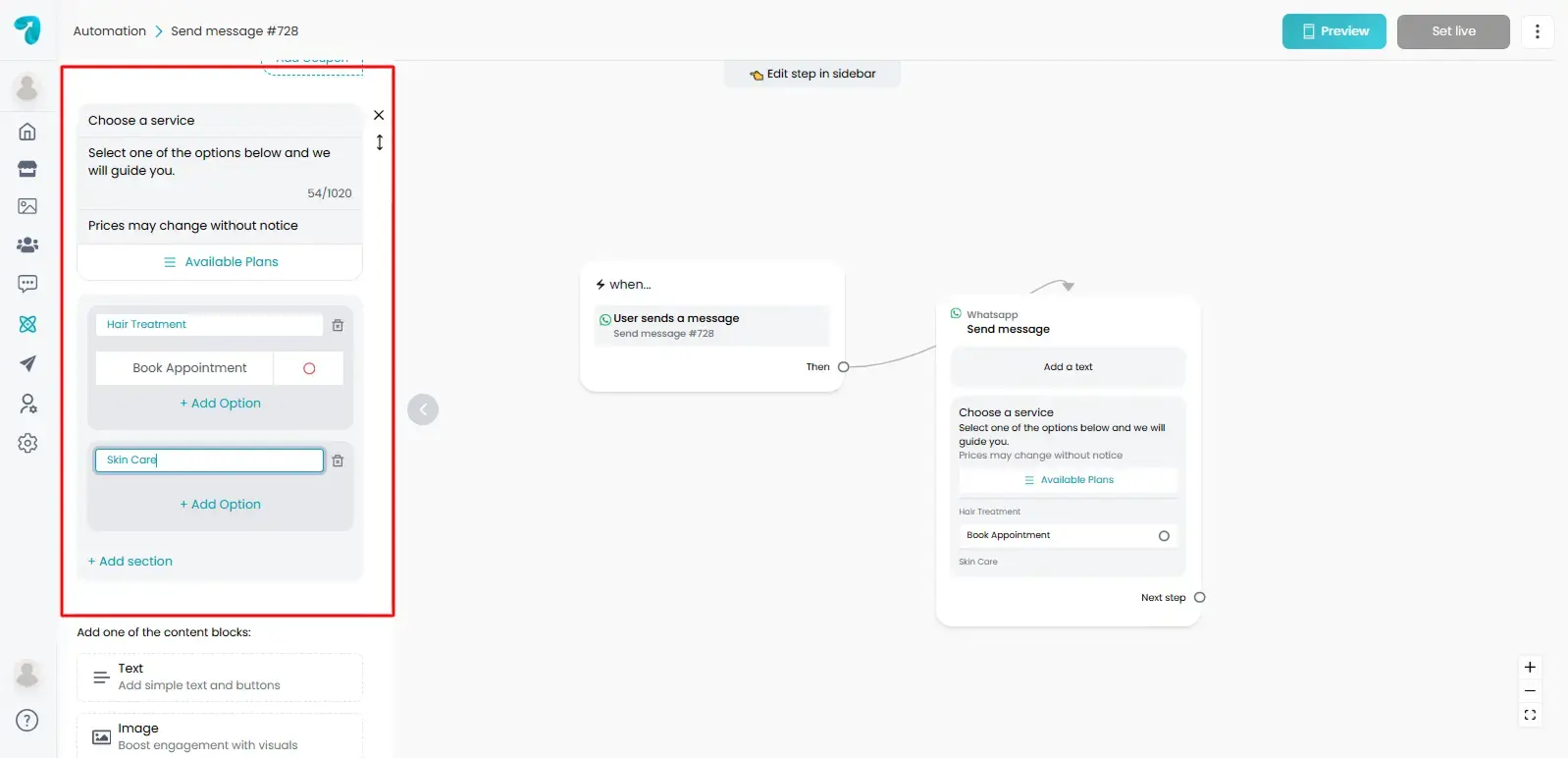Screen dimensions: 1568x758
Task: Open the contacts group sidebar icon
Action: point(27,244)
